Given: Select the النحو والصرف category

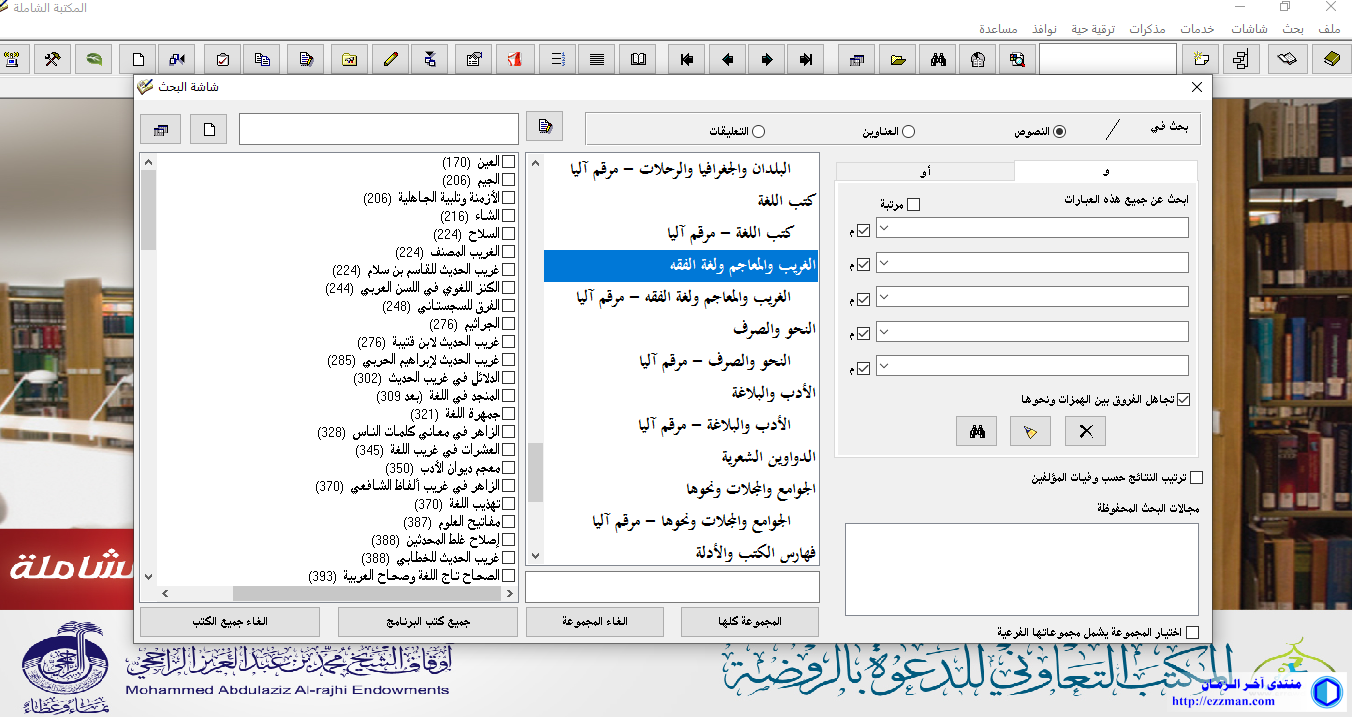Looking at the screenshot, I should coord(774,328).
